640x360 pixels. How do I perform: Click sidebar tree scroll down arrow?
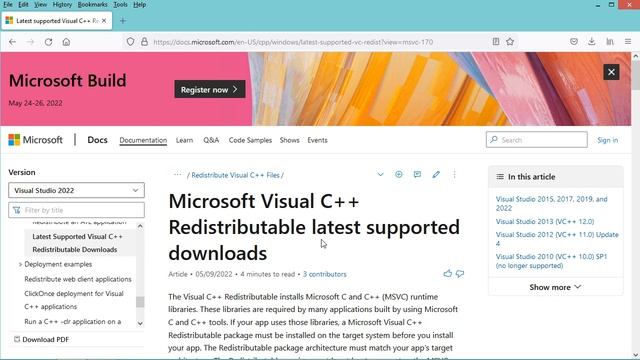click(140, 323)
